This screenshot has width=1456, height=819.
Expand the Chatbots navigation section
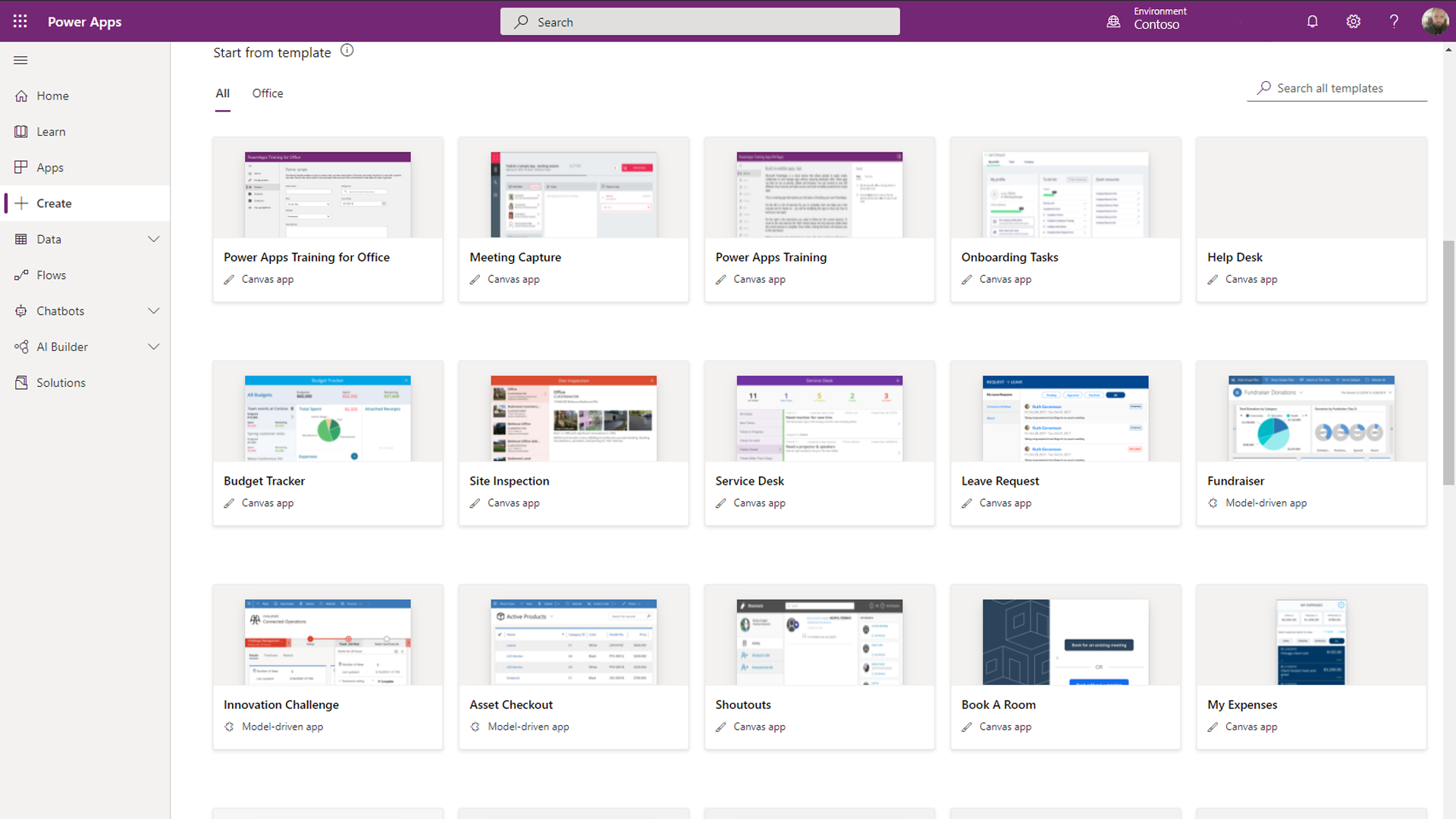tap(154, 311)
